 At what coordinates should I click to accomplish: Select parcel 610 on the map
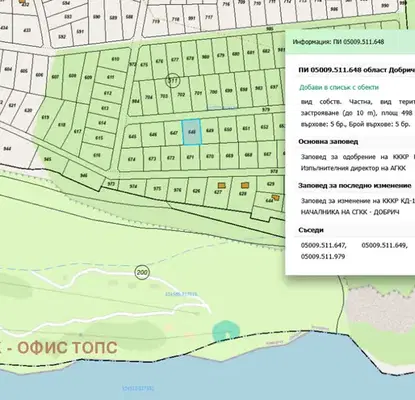pyautogui.click(x=115, y=59)
